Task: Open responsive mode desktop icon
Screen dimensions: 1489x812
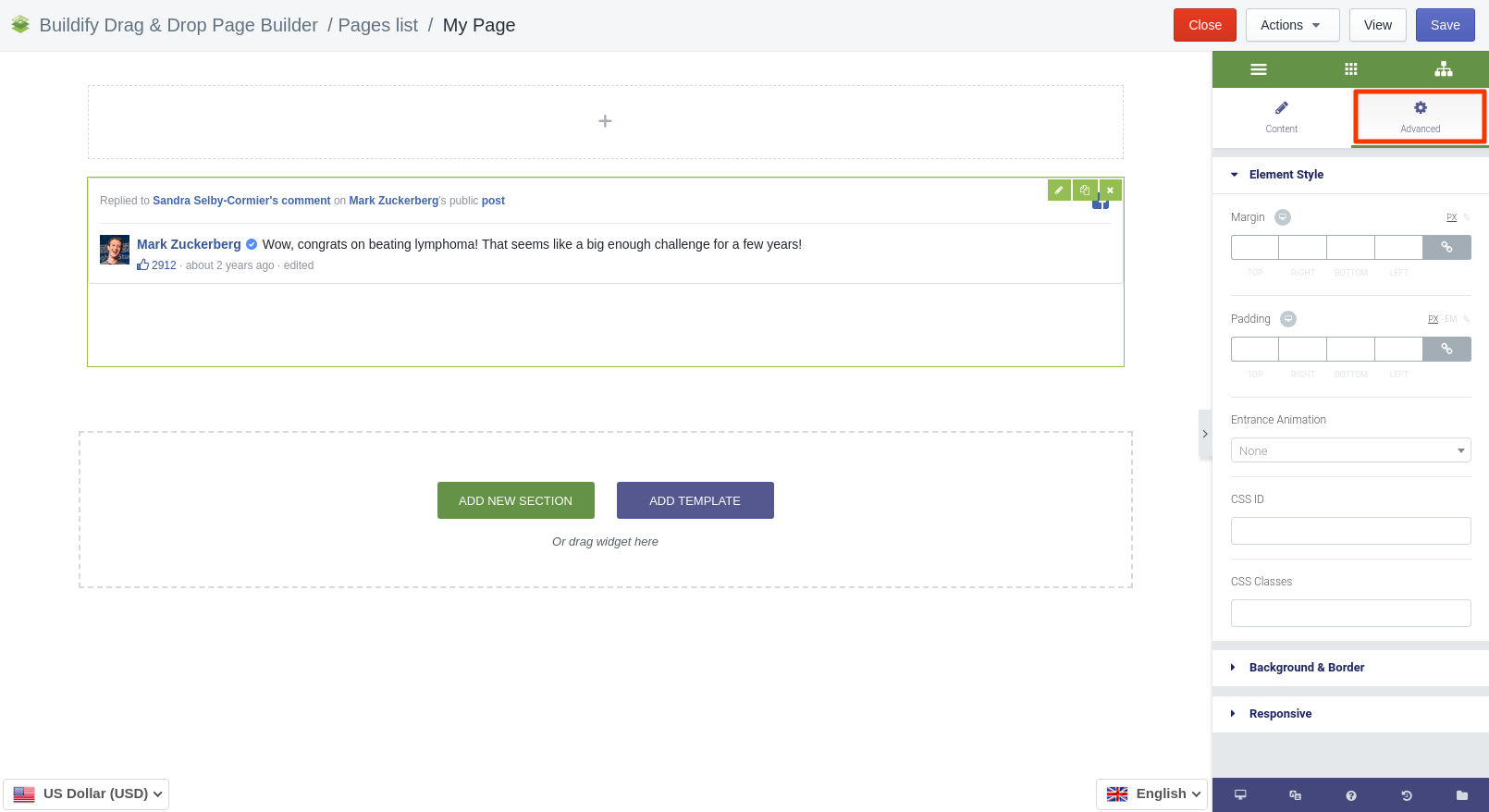Action: 1240,795
